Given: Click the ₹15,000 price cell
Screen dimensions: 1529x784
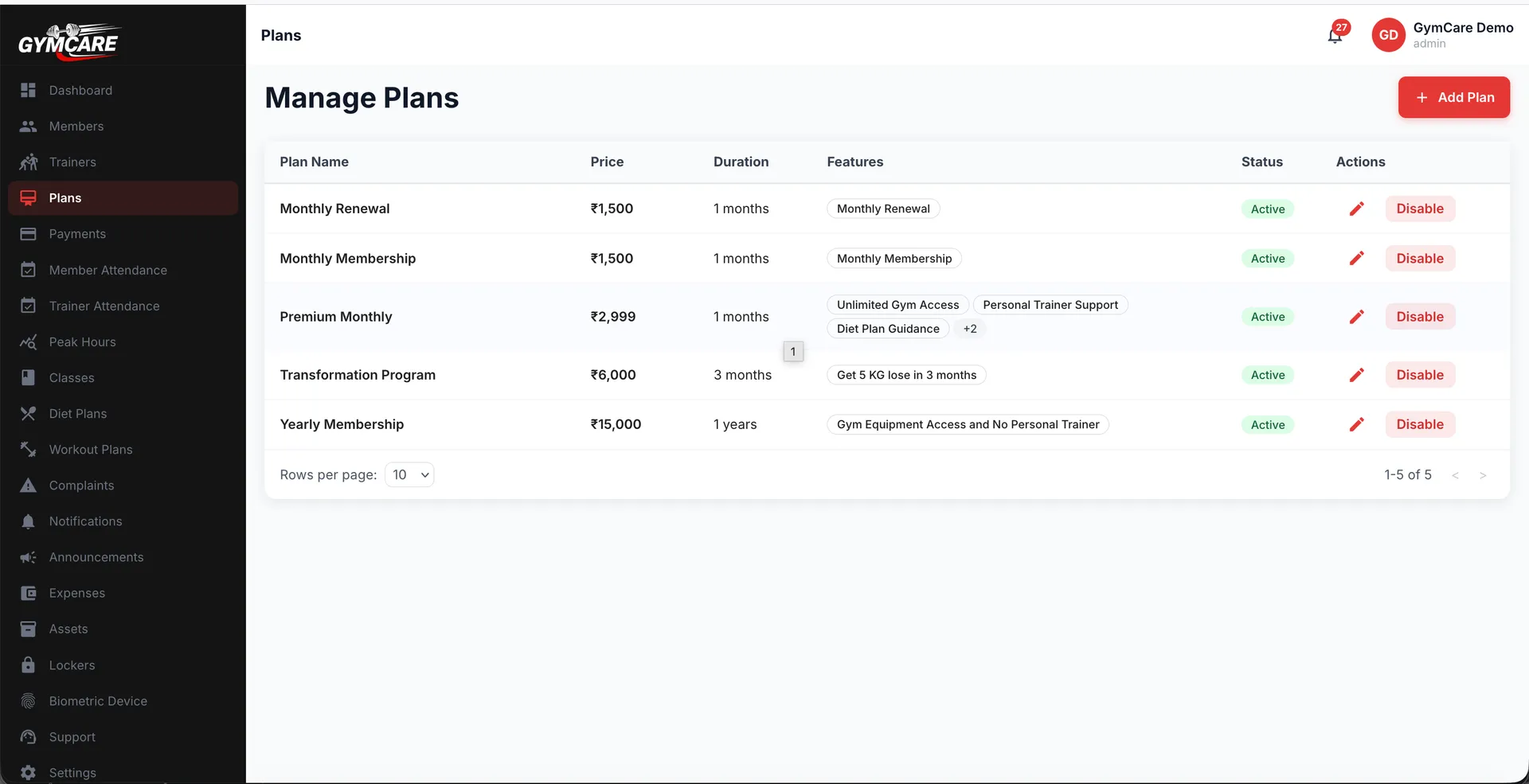Looking at the screenshot, I should coord(616,424).
